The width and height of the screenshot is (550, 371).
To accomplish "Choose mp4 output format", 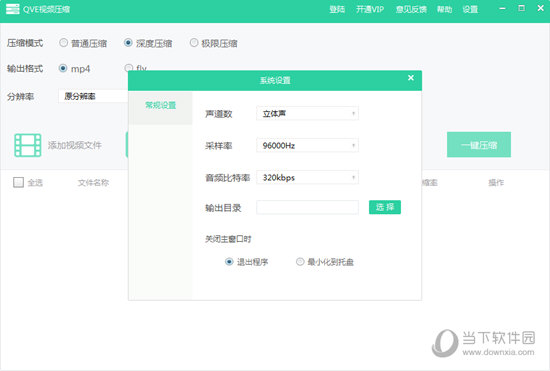I will click(x=63, y=68).
